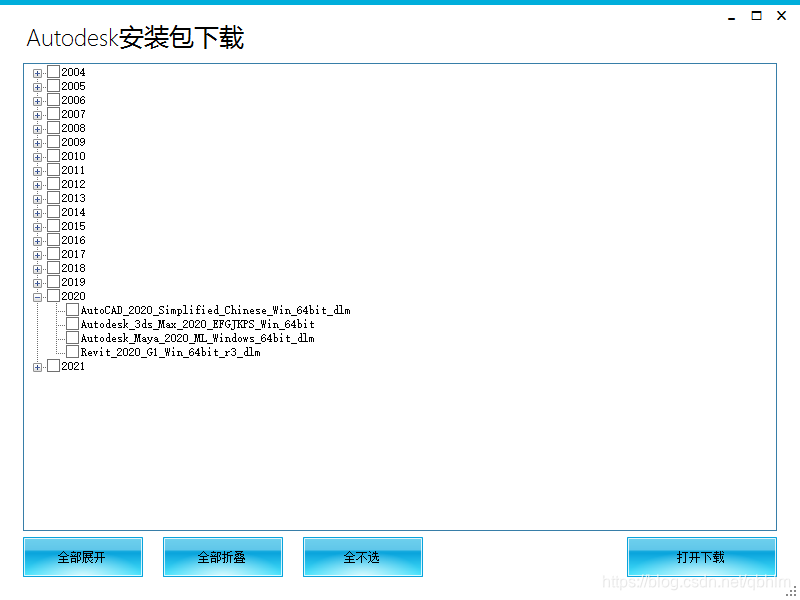
Task: Check the AutoCAD_2020_Simplified_Chinese_Win_64bit_dlm box
Action: pos(72,309)
